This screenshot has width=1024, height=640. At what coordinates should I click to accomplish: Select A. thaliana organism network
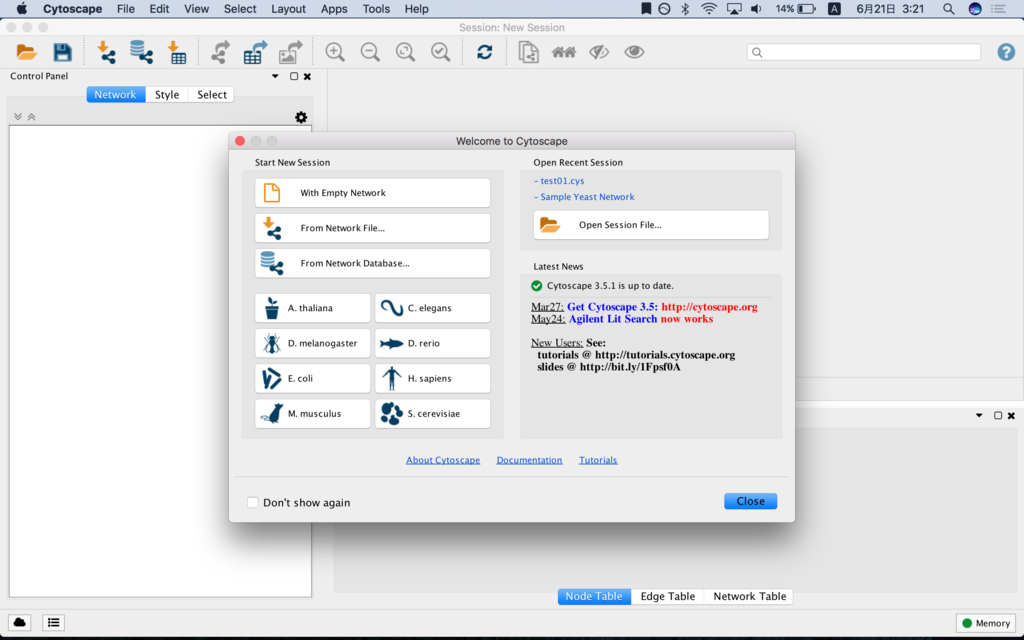[x=312, y=308]
